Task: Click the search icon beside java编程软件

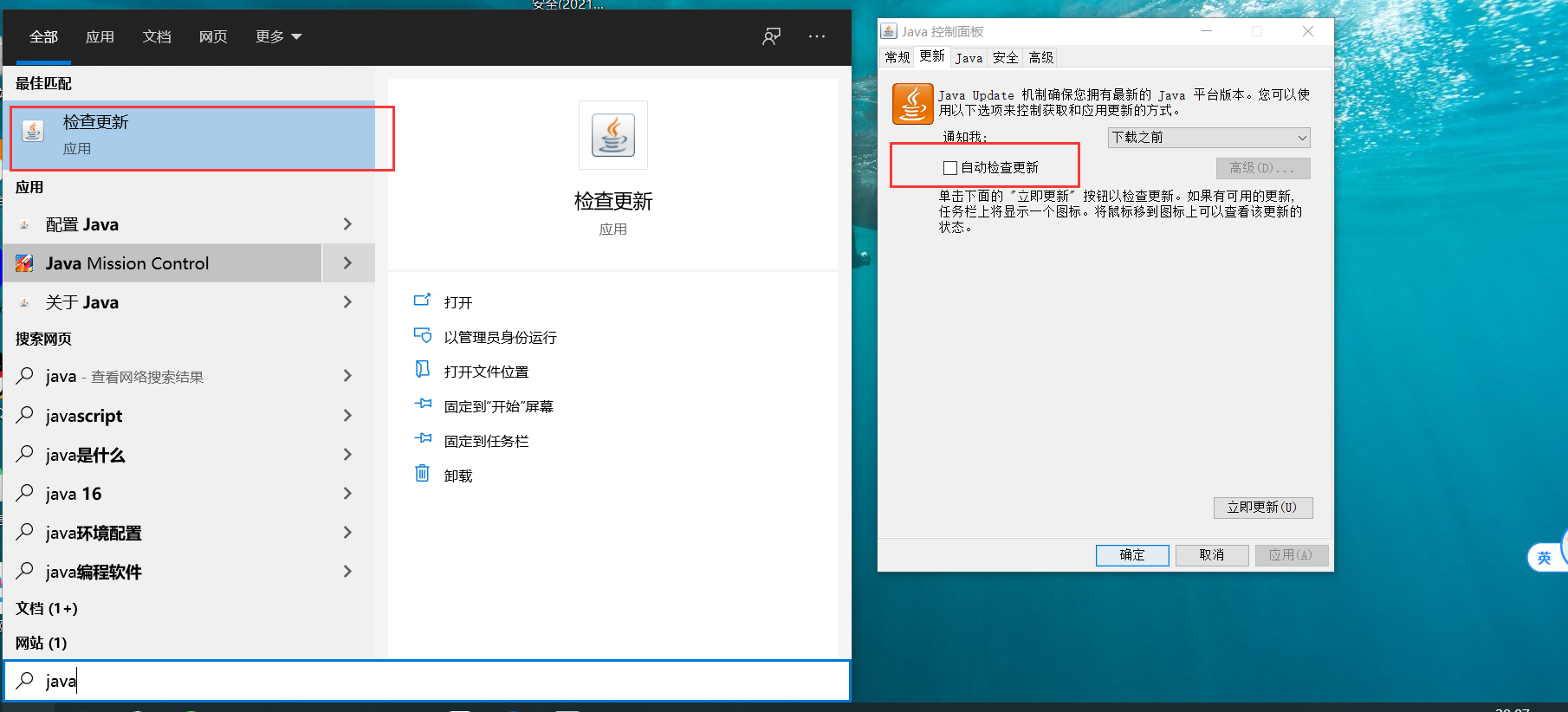Action: click(25, 571)
